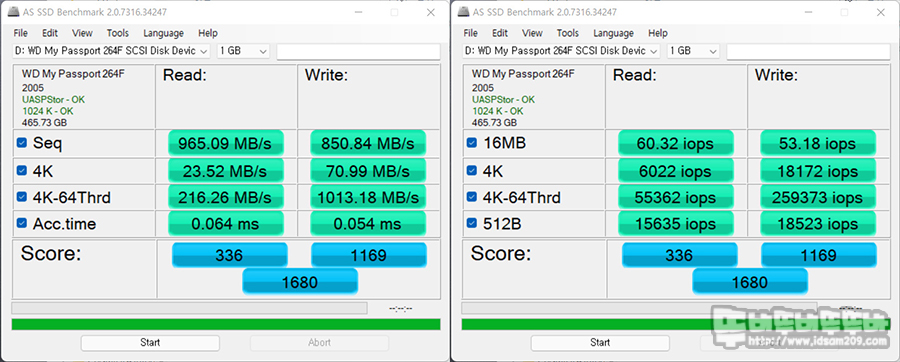Open drive selector dropdown in left window
This screenshot has height=362, width=900.
point(111,51)
